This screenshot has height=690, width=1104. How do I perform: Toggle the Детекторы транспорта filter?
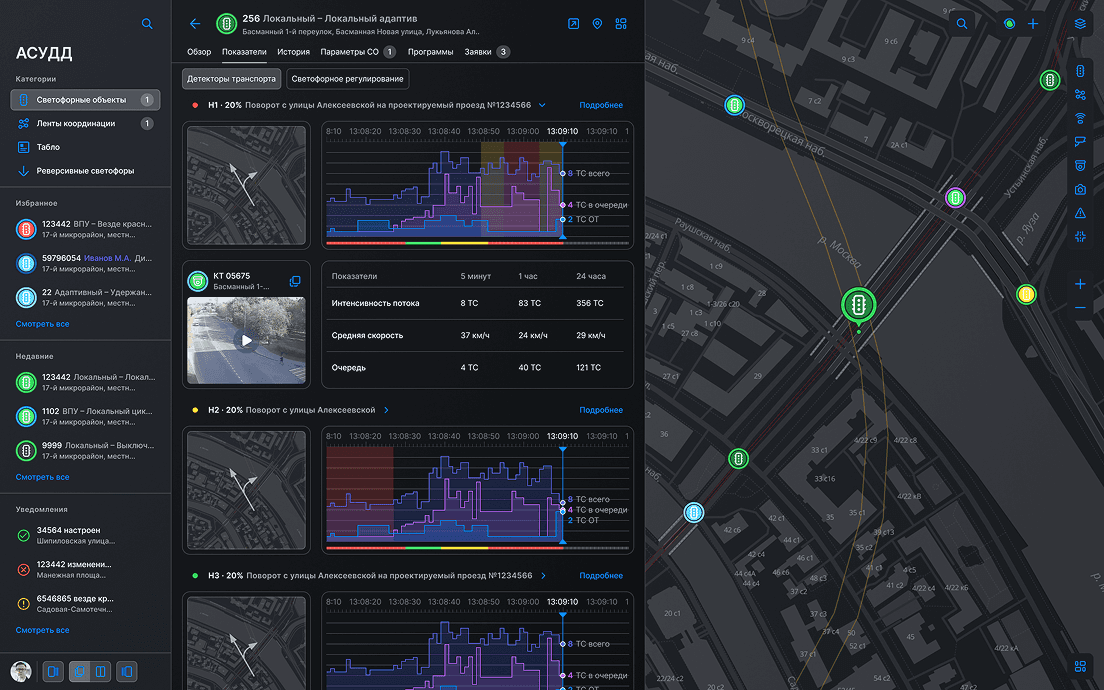click(x=232, y=79)
